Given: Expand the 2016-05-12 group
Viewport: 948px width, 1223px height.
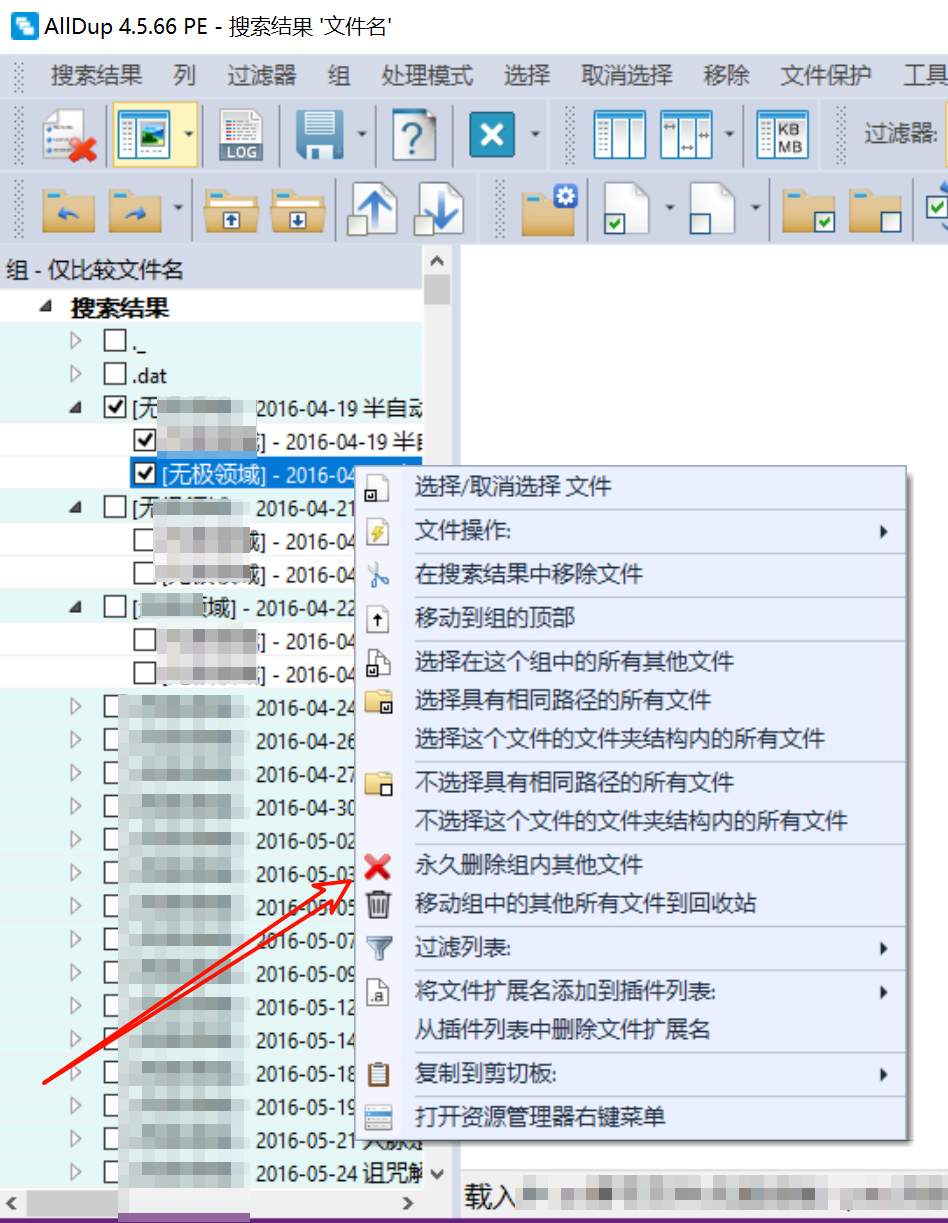Looking at the screenshot, I should coord(75,1006).
